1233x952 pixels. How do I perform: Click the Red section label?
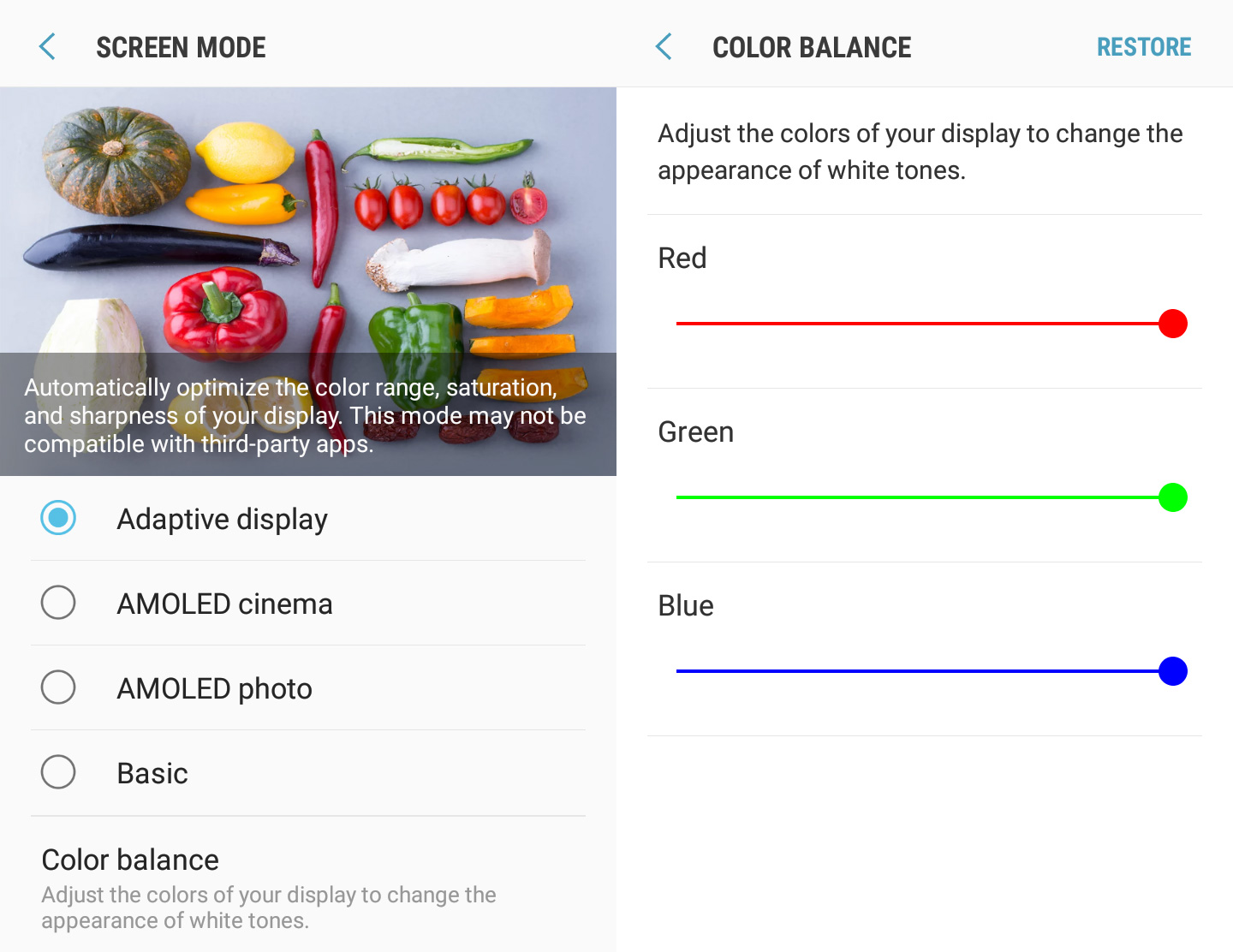coord(682,258)
